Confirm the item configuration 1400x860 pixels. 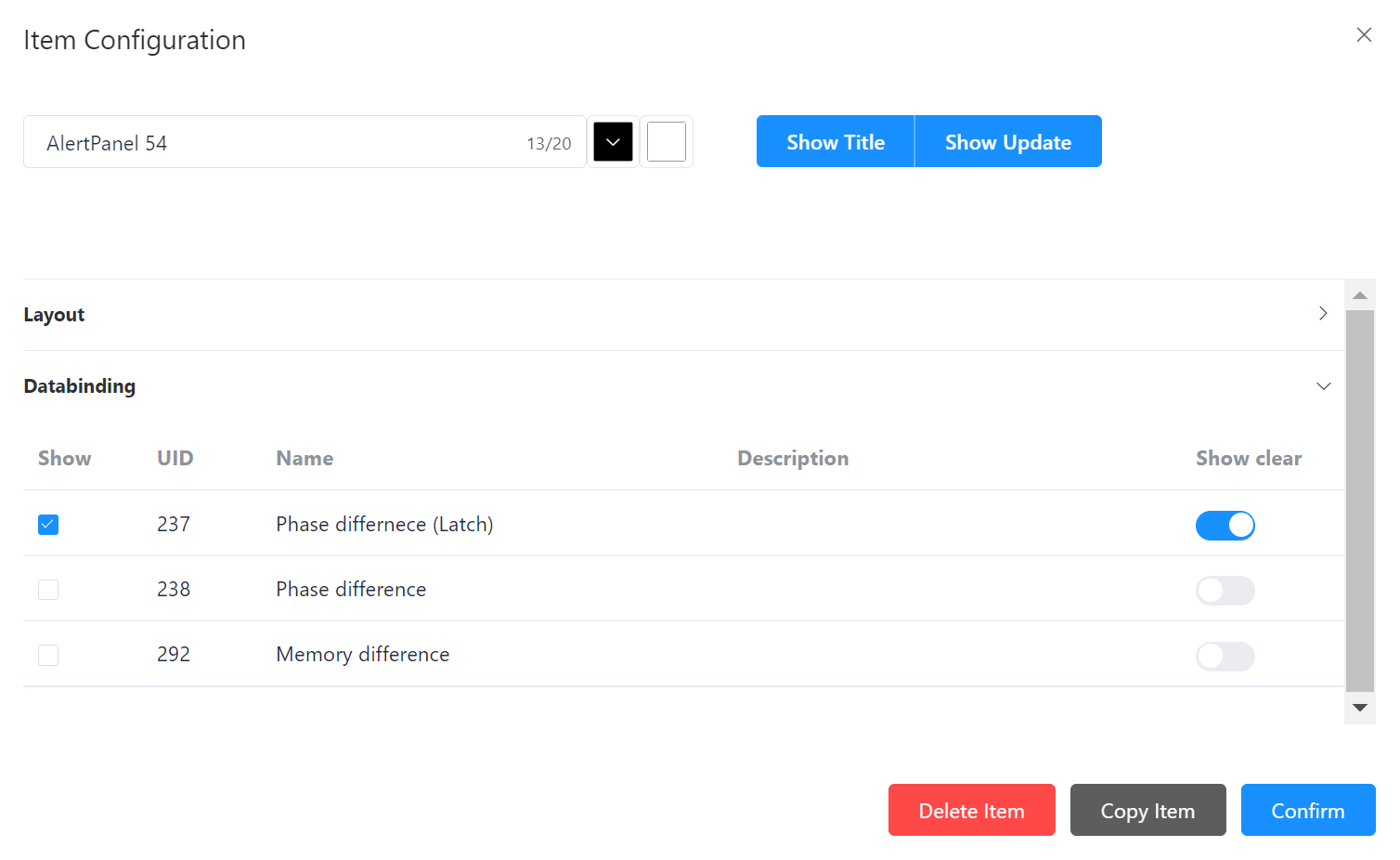[x=1307, y=810]
